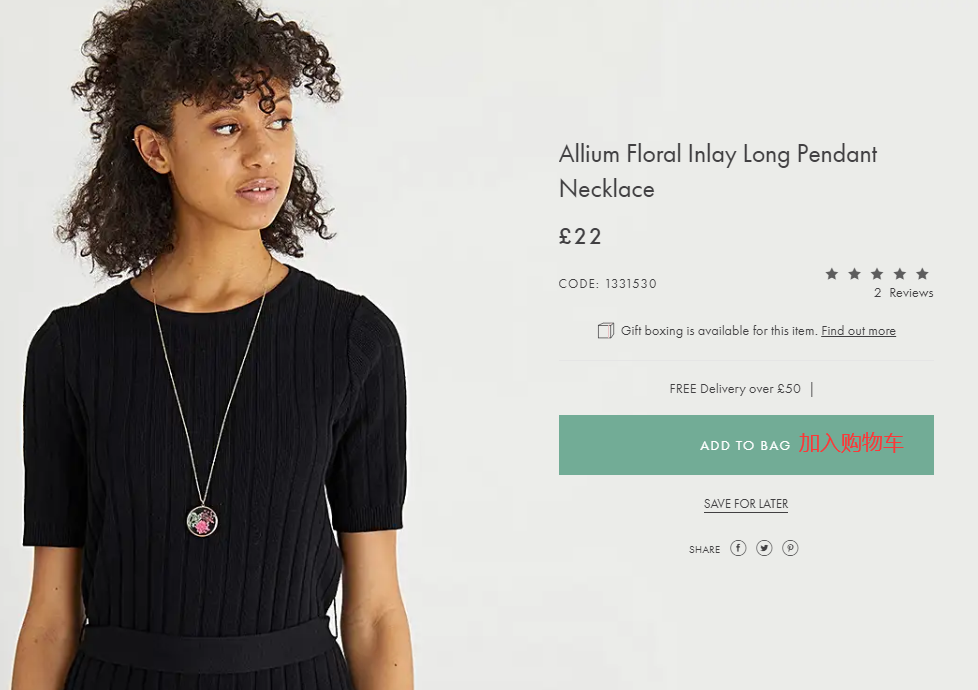
Task: Open the 2 Reviews link
Action: tap(903, 293)
